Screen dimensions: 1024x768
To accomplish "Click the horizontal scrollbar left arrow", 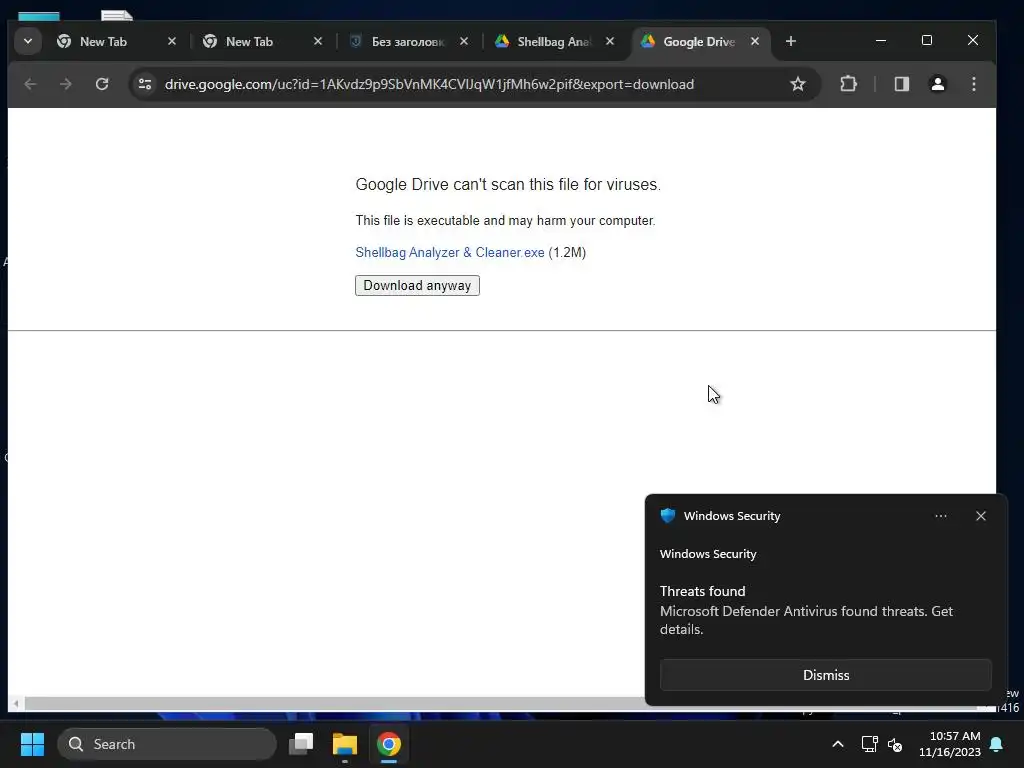I will coord(16,704).
